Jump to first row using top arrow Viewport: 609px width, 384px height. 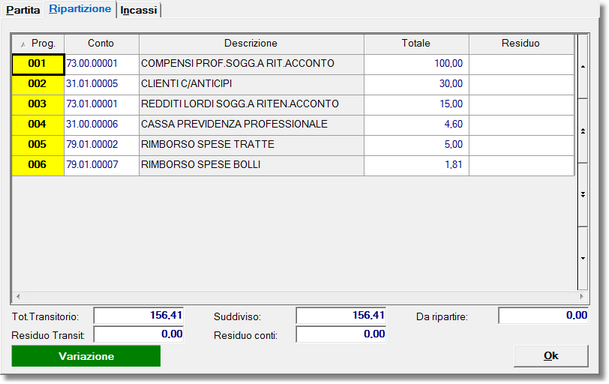point(583,67)
